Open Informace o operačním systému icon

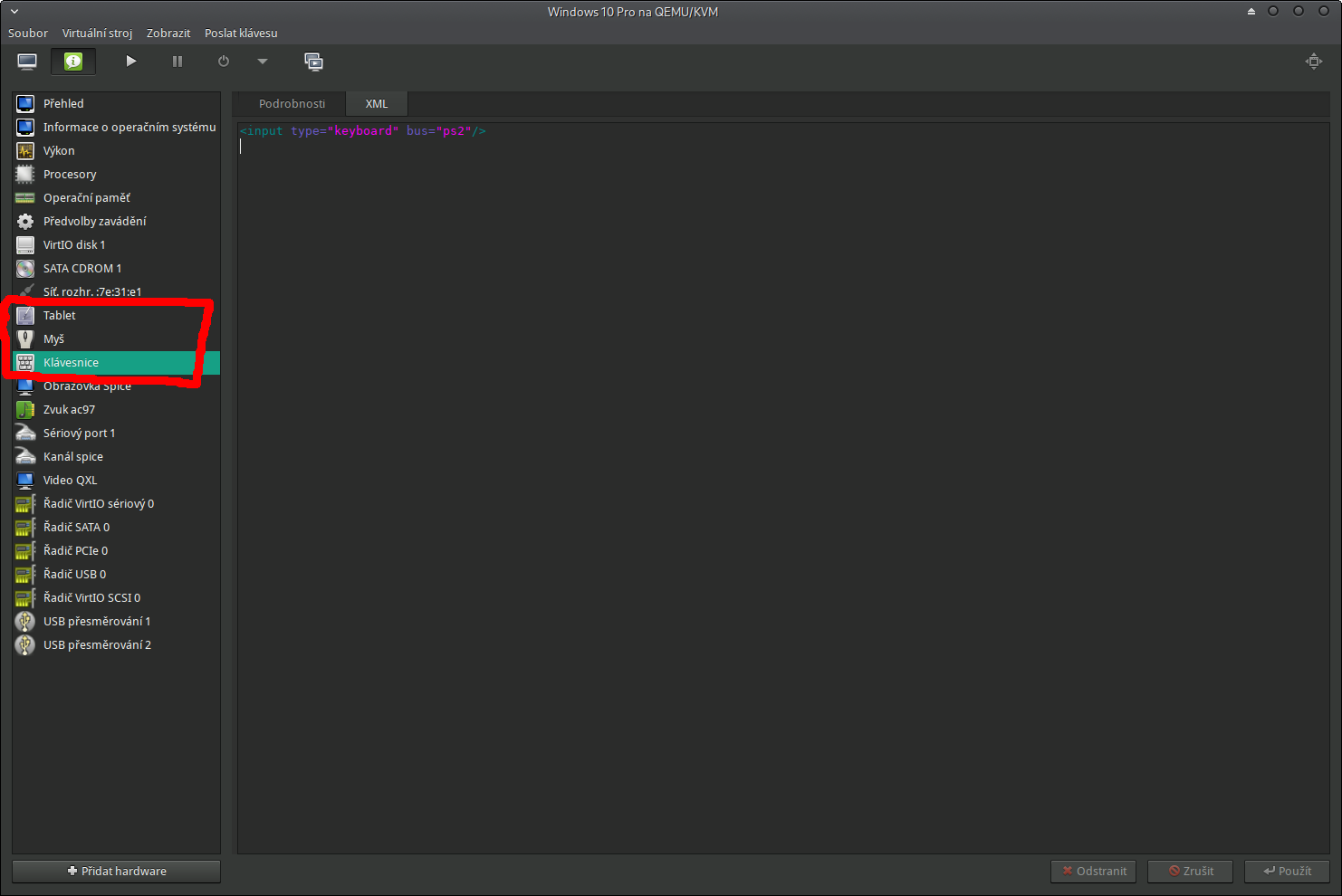pyautogui.click(x=25, y=128)
